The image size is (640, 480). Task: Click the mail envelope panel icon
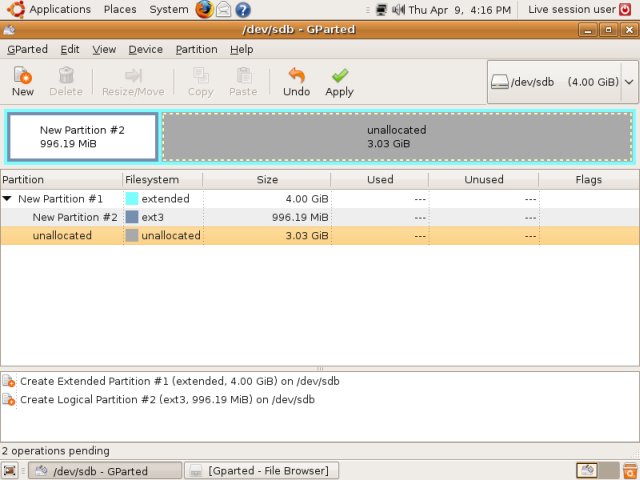click(x=224, y=9)
